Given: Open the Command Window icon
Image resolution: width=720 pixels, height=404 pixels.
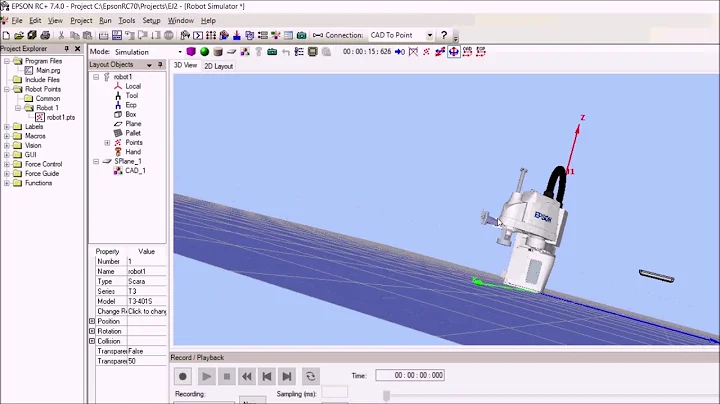Looking at the screenshot, I should (198, 35).
